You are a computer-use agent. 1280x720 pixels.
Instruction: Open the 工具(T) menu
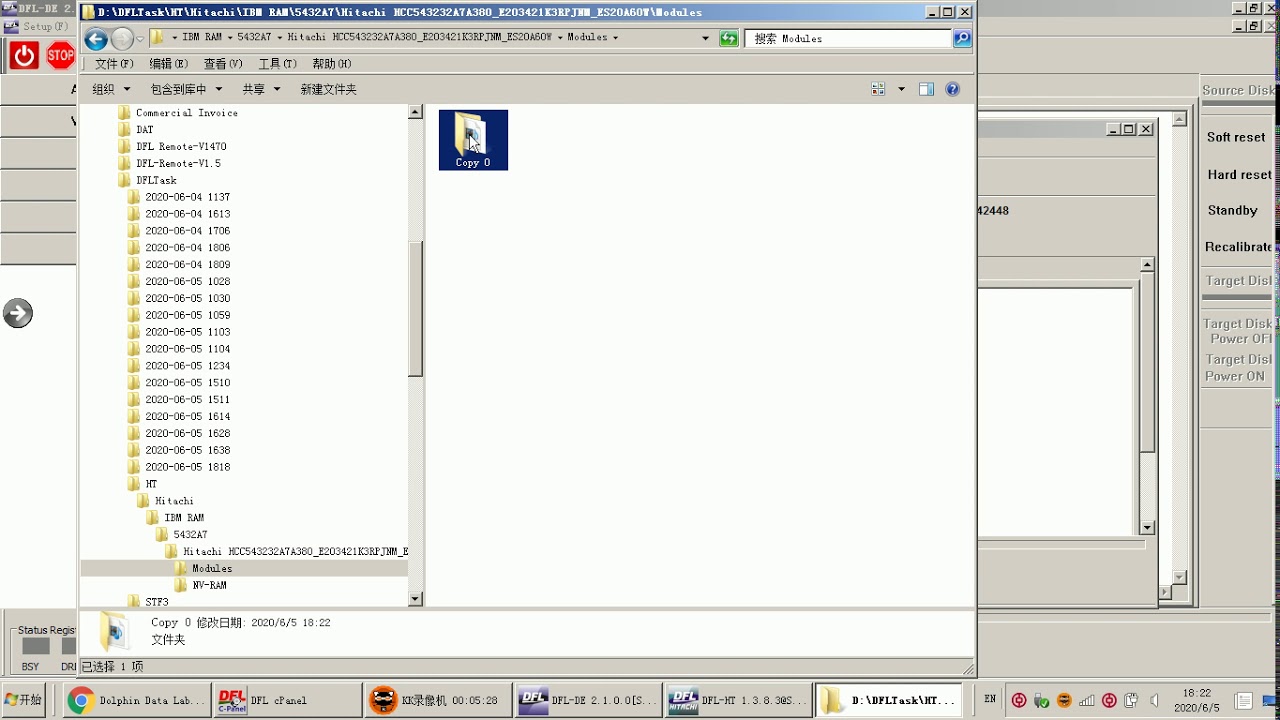pyautogui.click(x=277, y=63)
